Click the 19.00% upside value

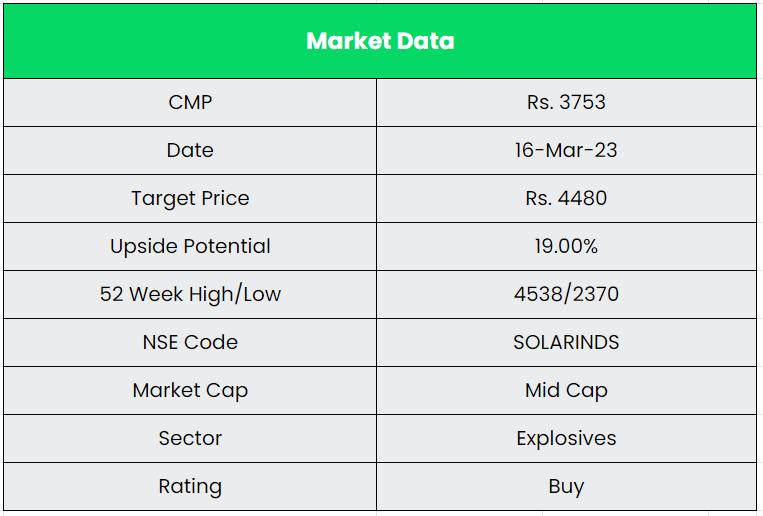pyautogui.click(x=566, y=246)
